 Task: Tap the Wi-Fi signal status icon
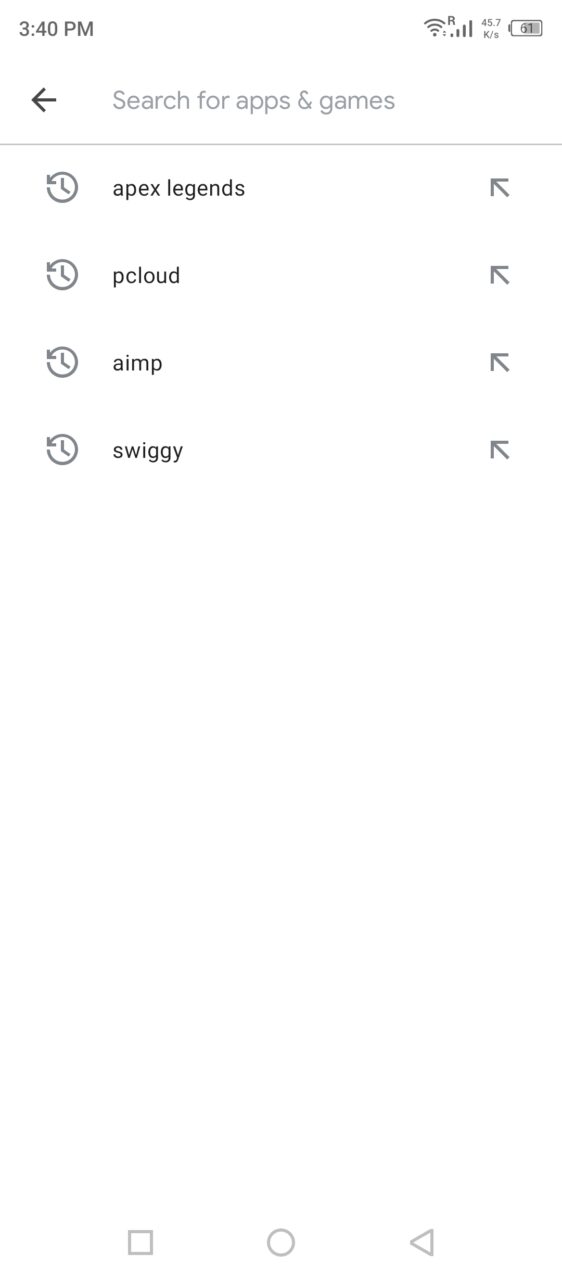pos(436,28)
